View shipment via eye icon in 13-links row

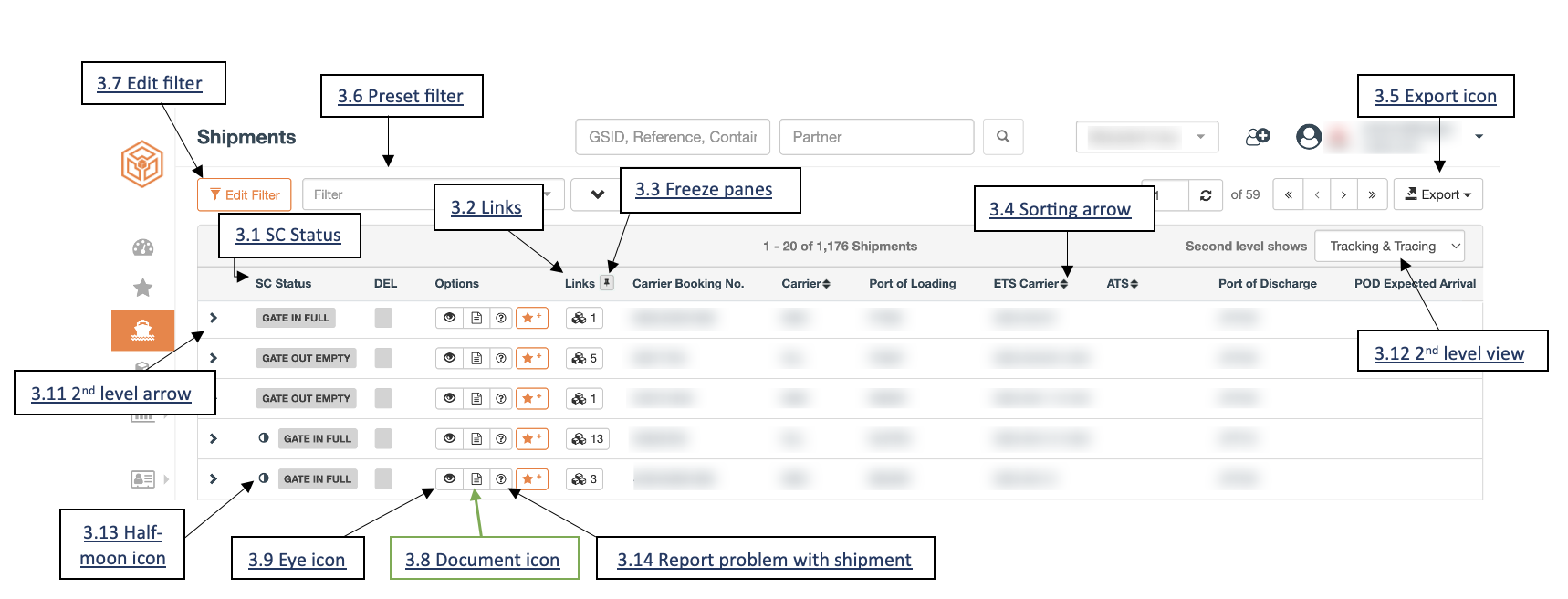click(x=449, y=438)
